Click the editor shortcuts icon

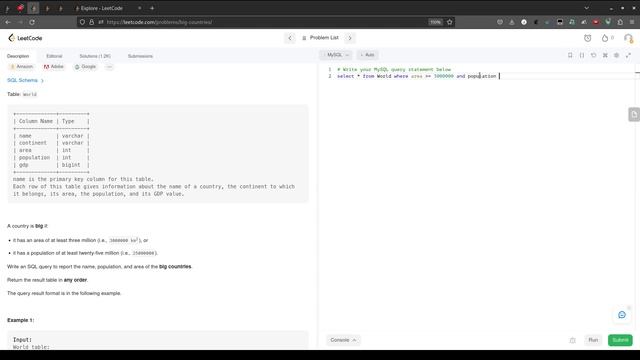coord(605,55)
